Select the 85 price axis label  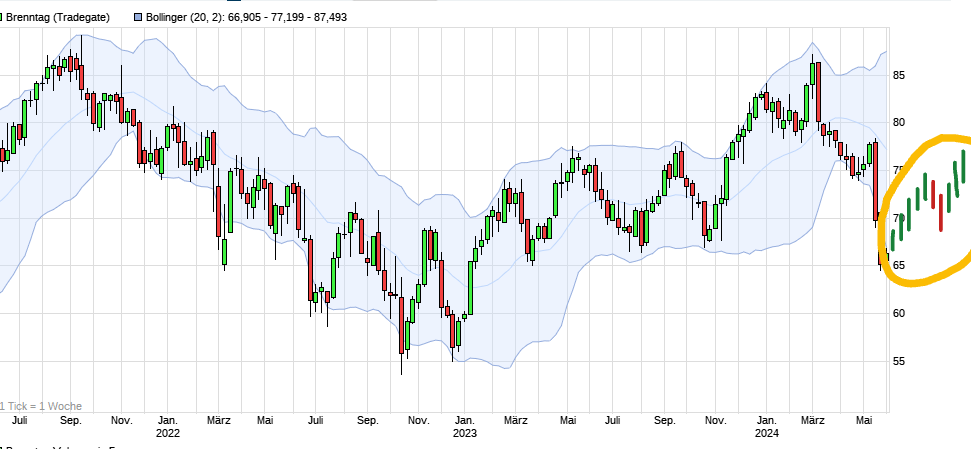click(899, 76)
